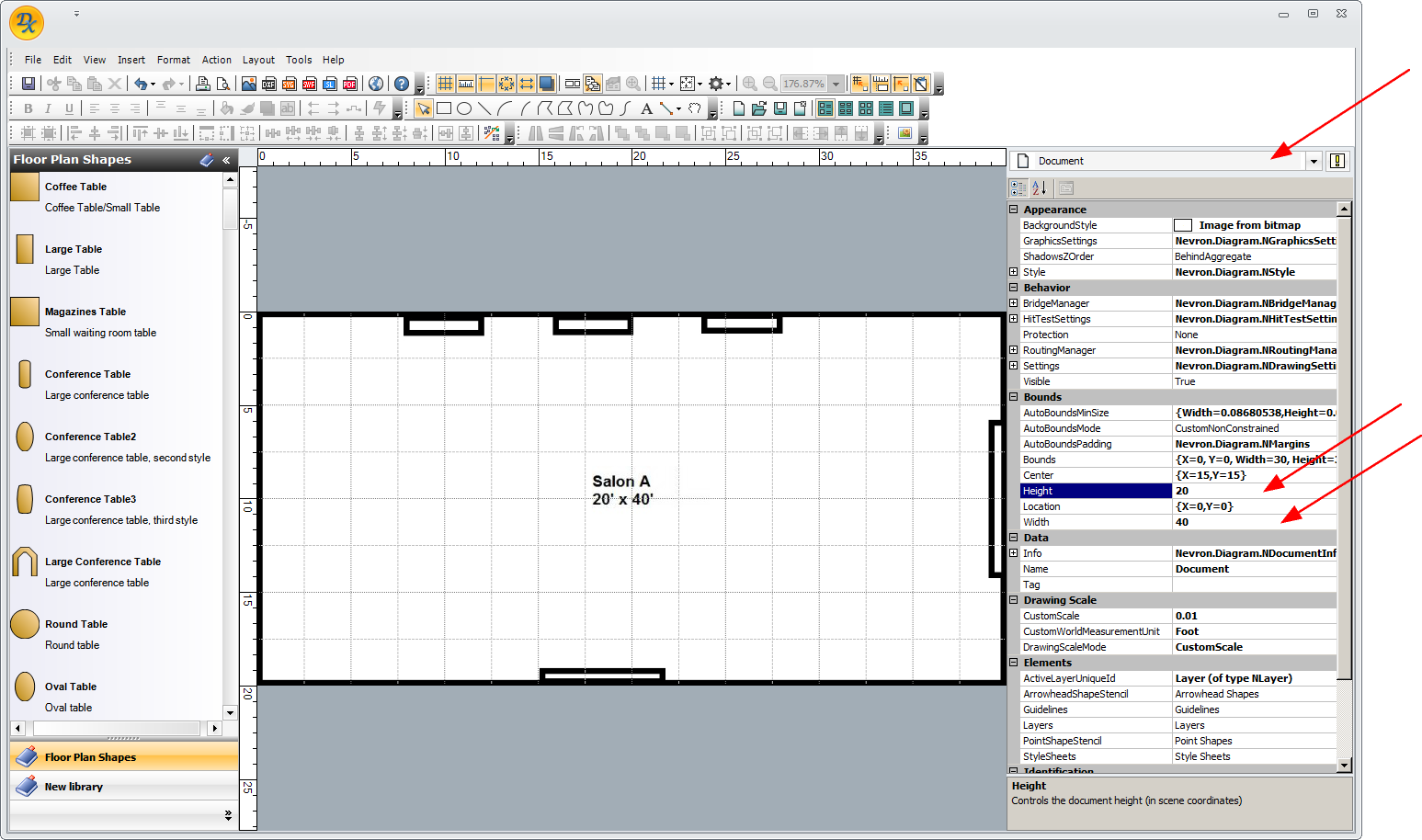Toggle ruler visibility button
The image size is (1422, 840).
tap(466, 84)
